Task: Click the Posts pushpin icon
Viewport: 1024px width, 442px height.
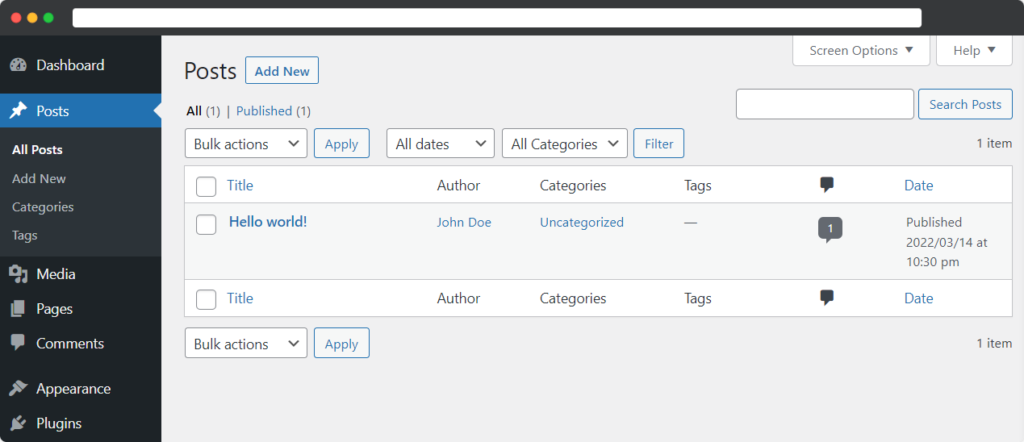Action: (18, 111)
